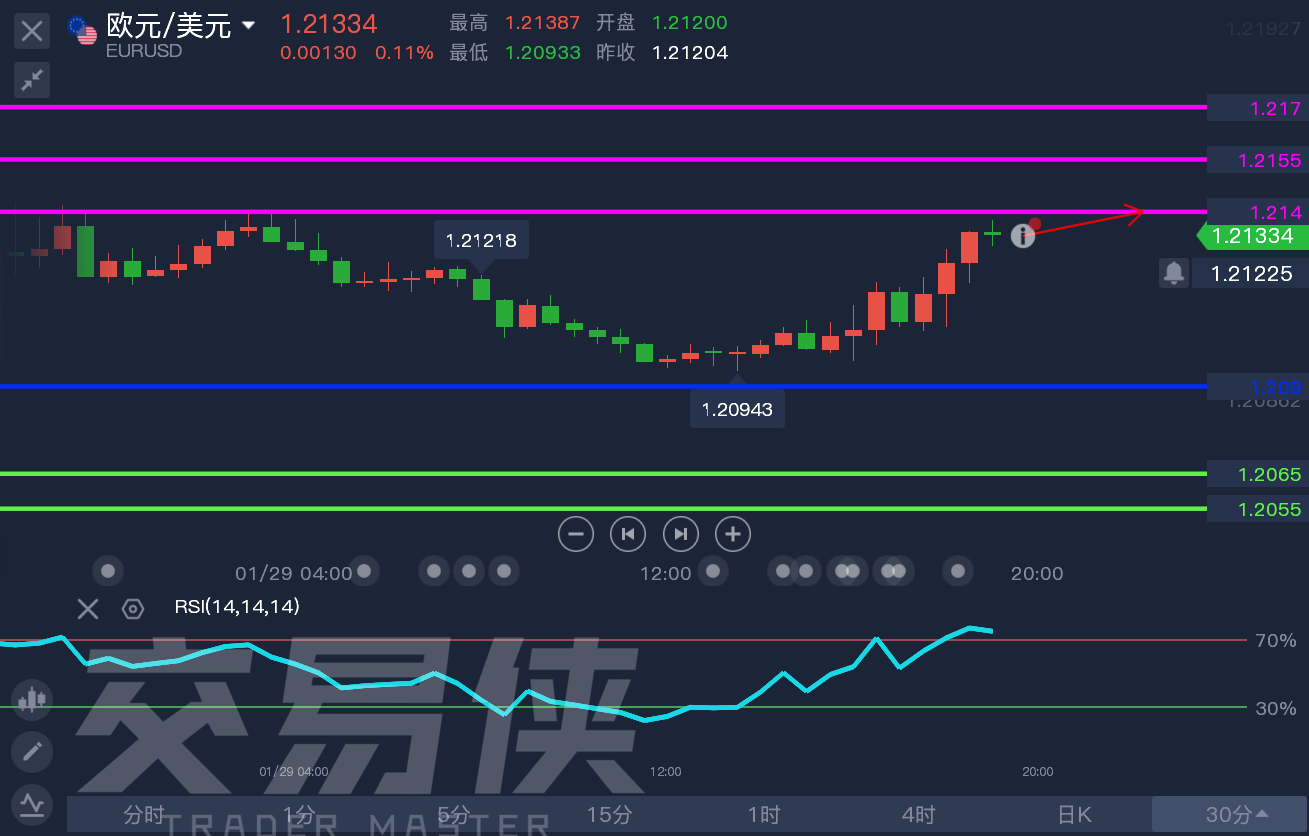Switch to the 日K timeframe tab

pos(1074,814)
